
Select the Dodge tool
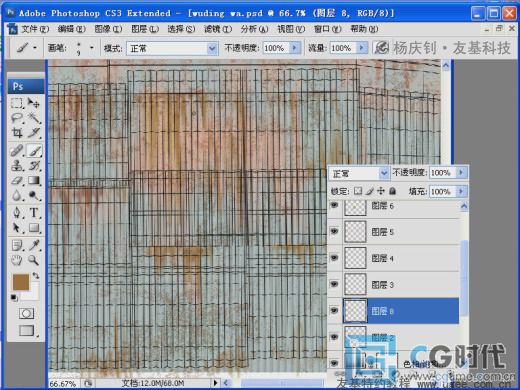34,195
